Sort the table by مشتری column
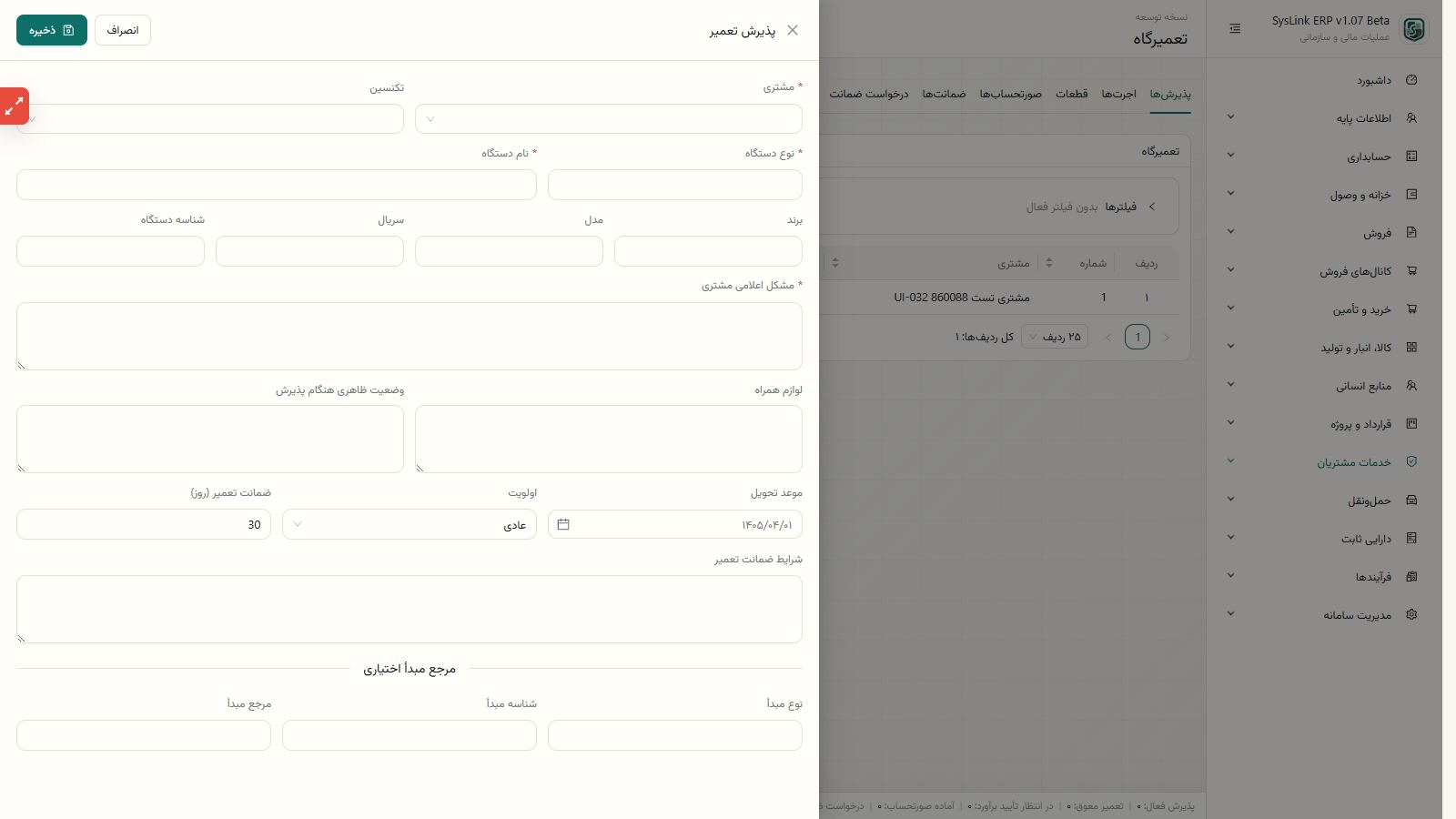Image resolution: width=1456 pixels, height=819 pixels. click(835, 263)
